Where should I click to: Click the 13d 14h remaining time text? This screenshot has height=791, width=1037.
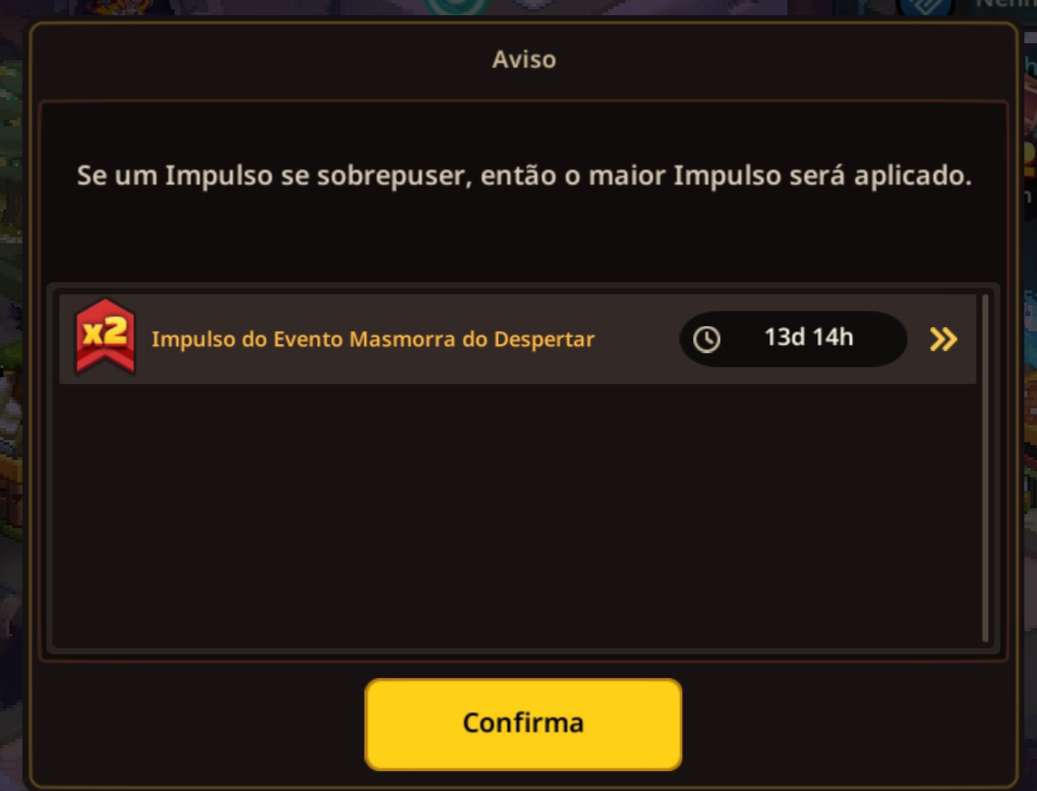[x=809, y=337]
